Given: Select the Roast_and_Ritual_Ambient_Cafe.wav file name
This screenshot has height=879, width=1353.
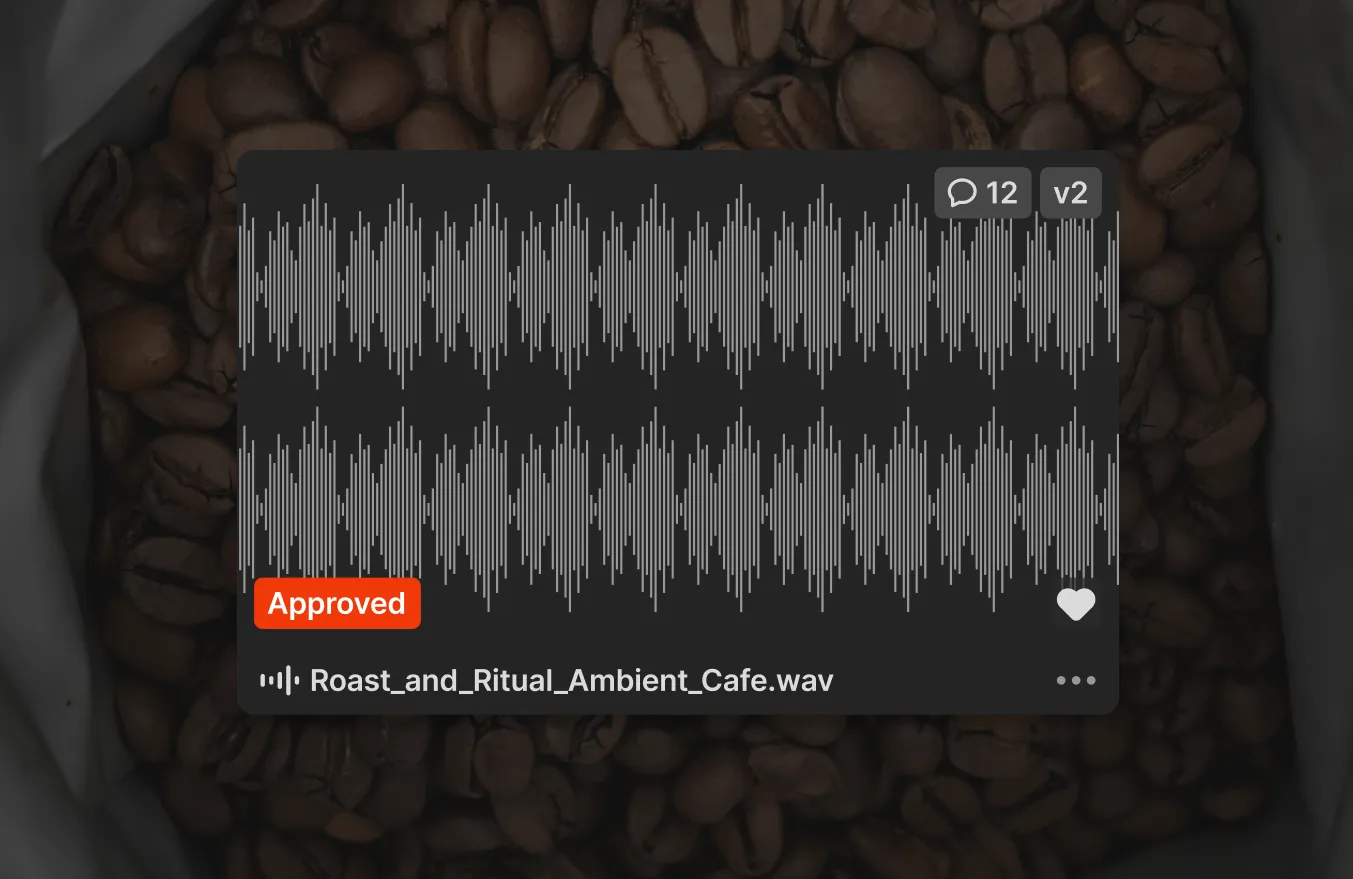Looking at the screenshot, I should click(572, 681).
